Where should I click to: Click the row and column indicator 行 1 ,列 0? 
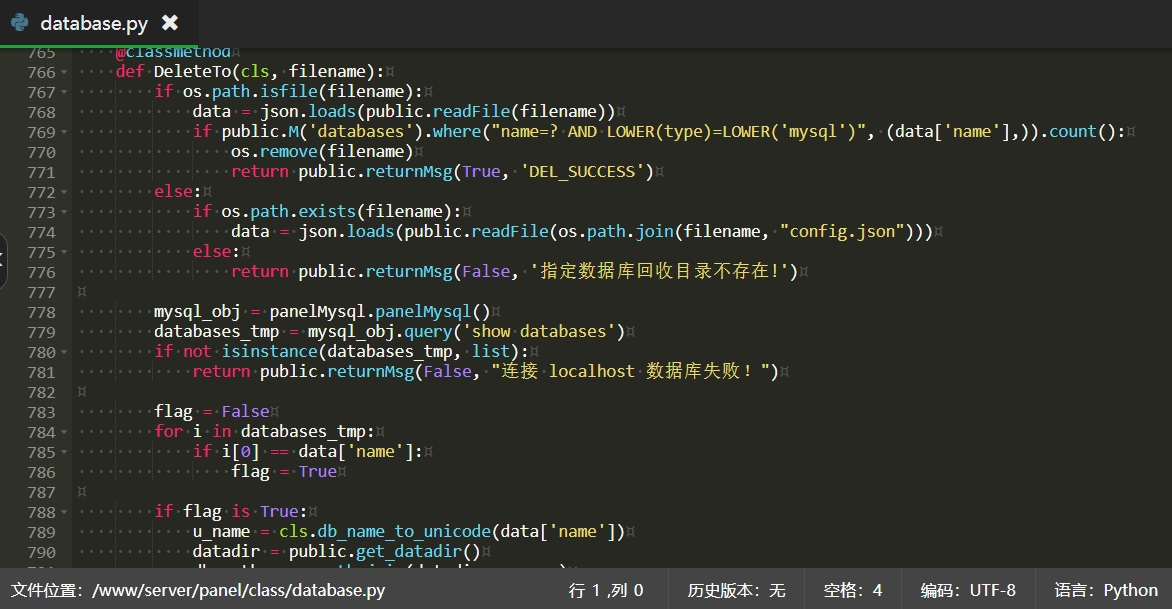click(x=606, y=590)
